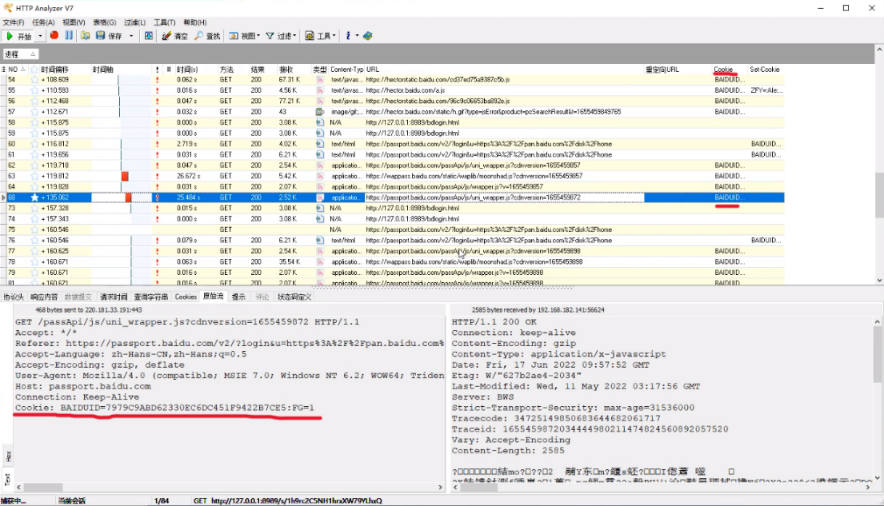This screenshot has height=506, width=884.
Task: Sort by the 方法 column header
Action: pos(226,69)
